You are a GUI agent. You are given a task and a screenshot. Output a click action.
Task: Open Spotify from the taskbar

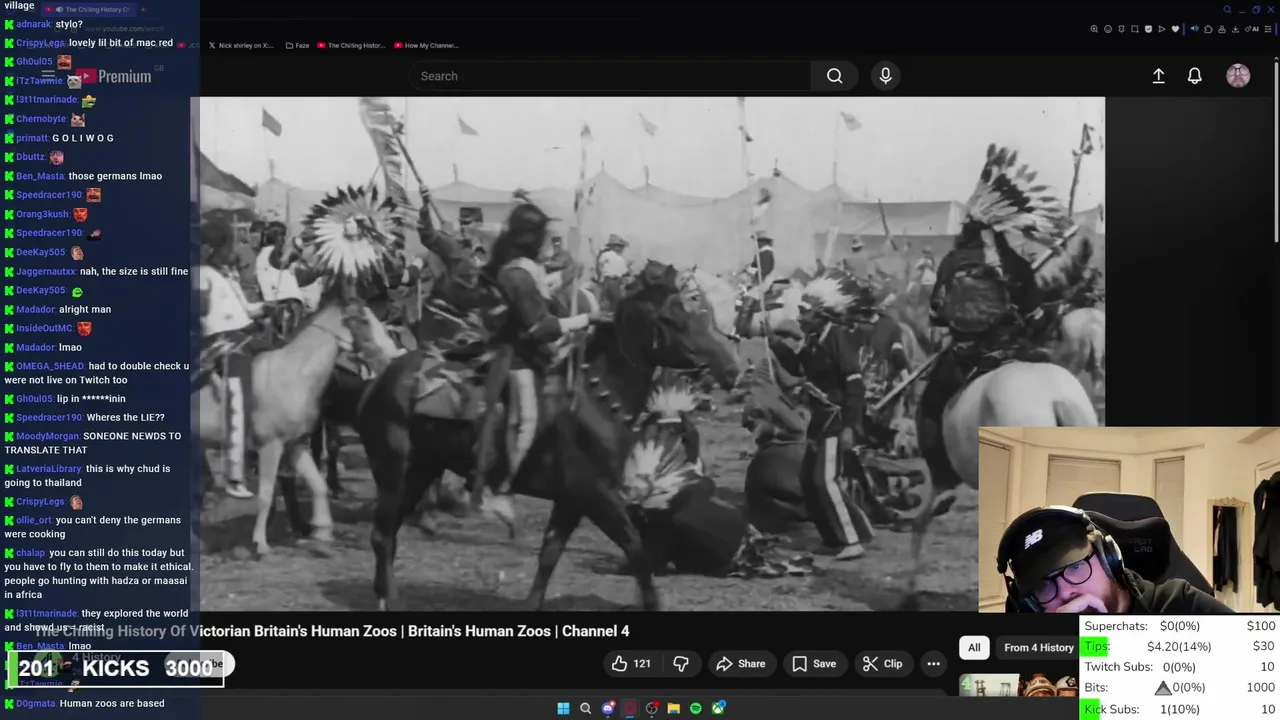coord(696,708)
